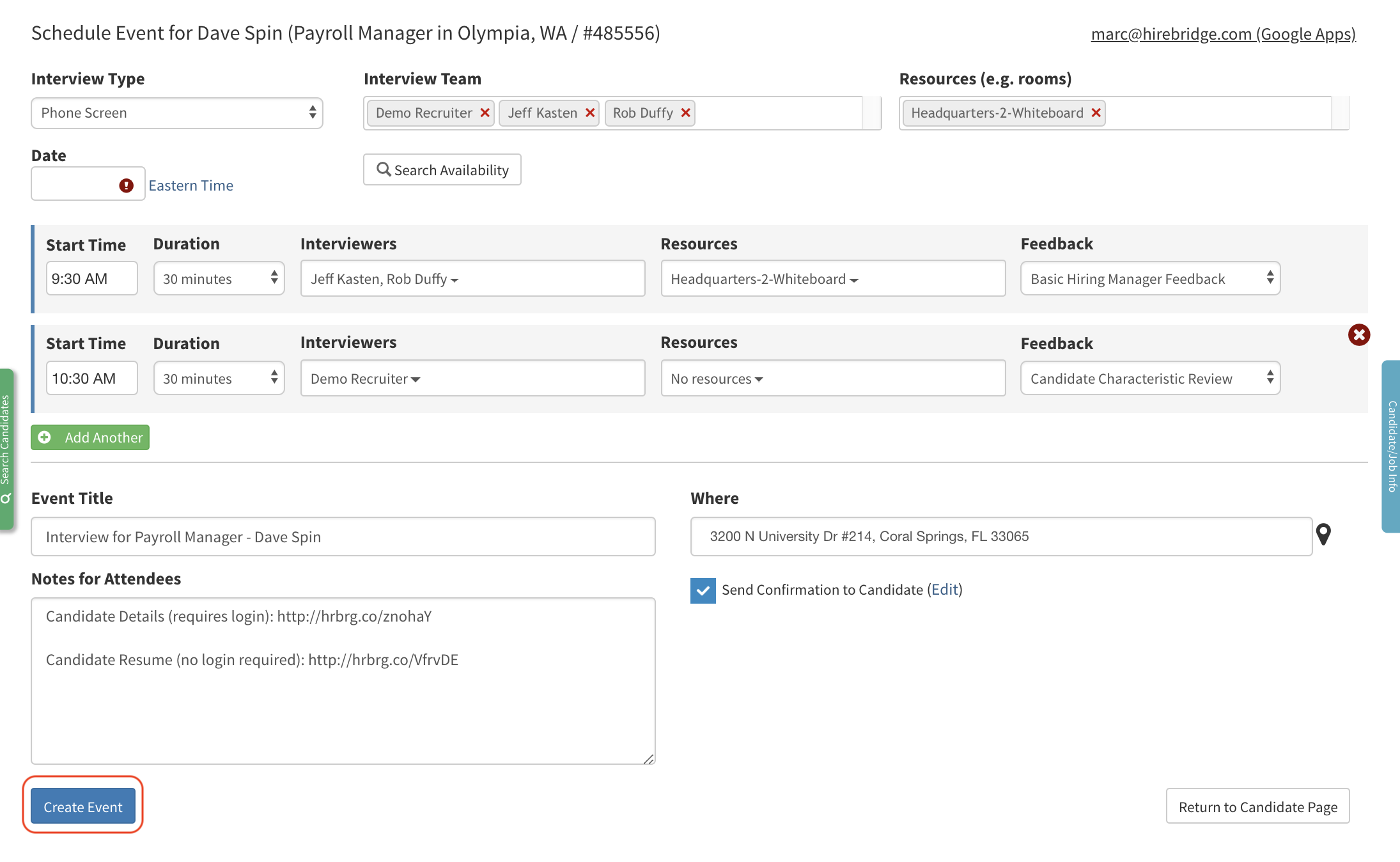Click the red date error icon

(126, 185)
